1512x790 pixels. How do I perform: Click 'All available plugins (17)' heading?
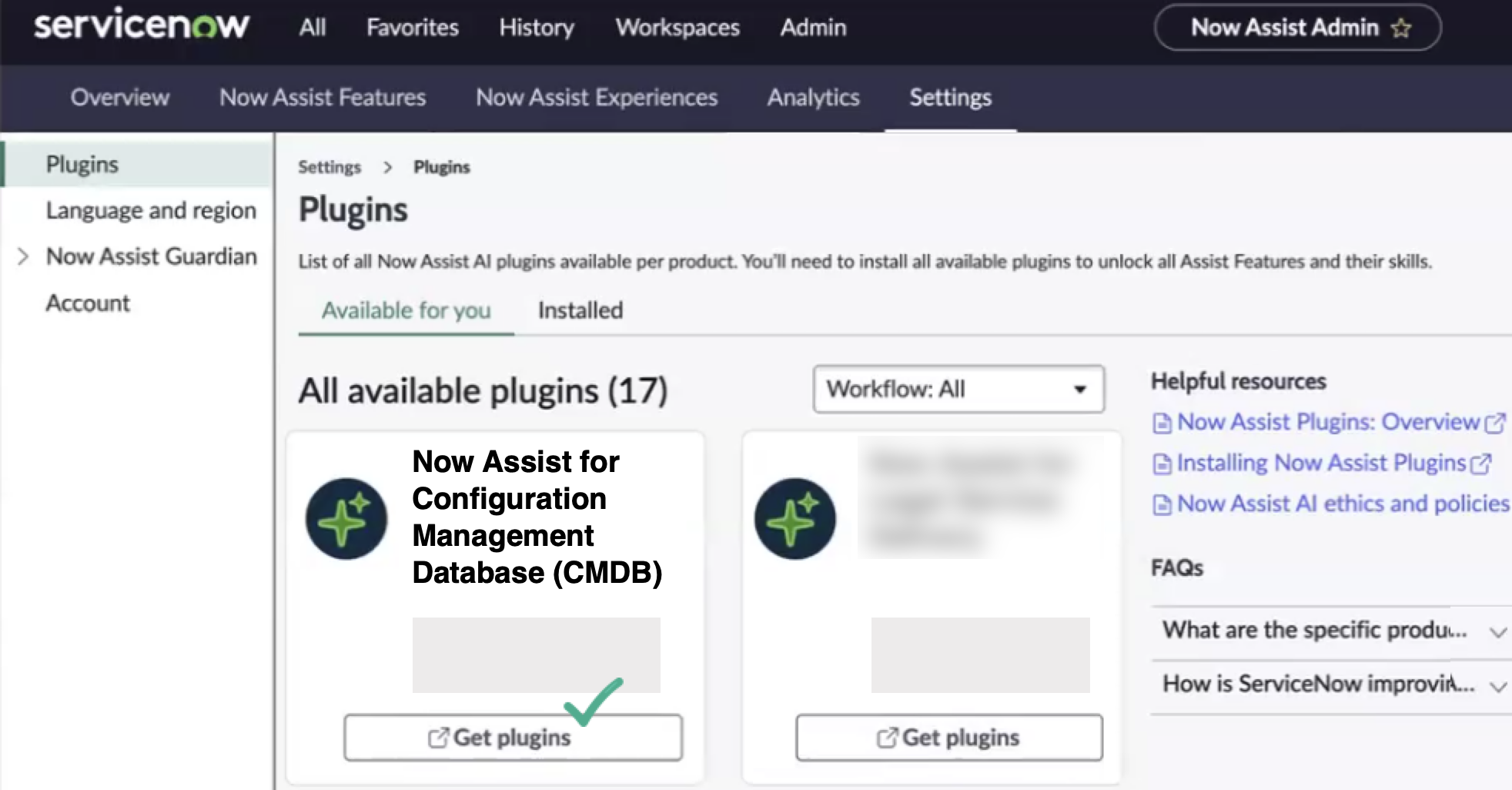click(483, 391)
